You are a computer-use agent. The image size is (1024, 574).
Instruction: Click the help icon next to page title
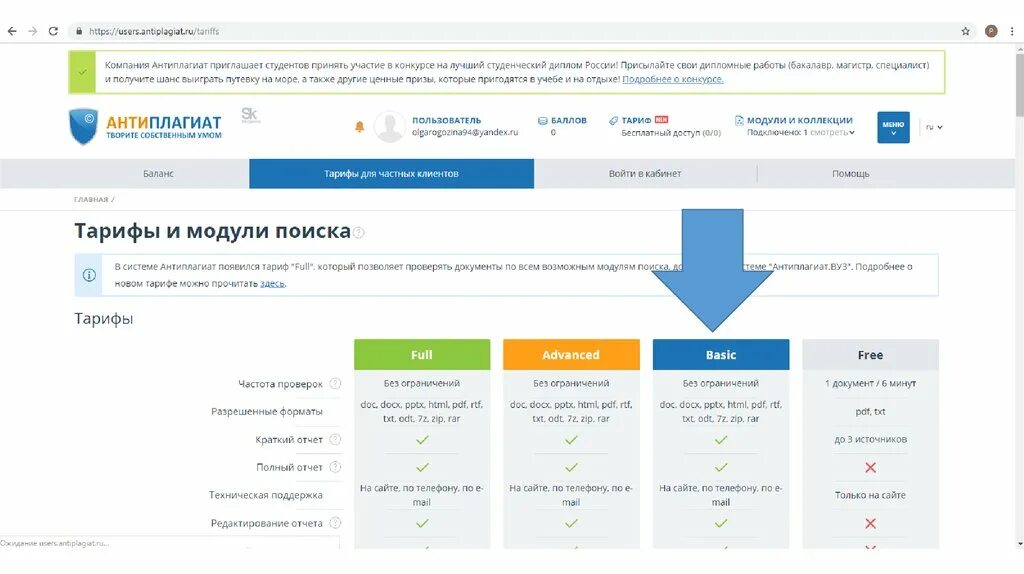click(x=359, y=232)
